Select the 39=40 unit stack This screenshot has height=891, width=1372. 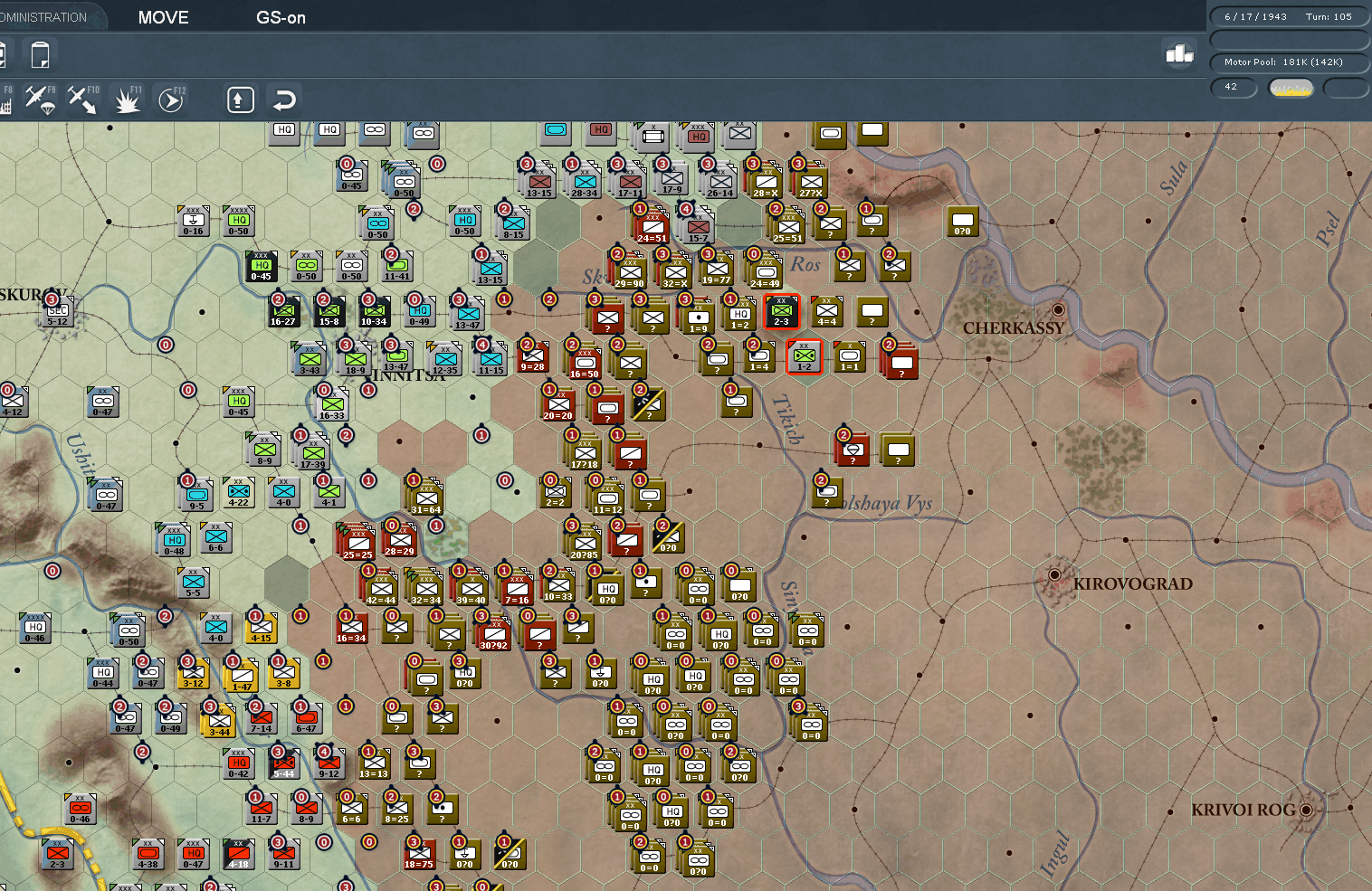click(471, 586)
